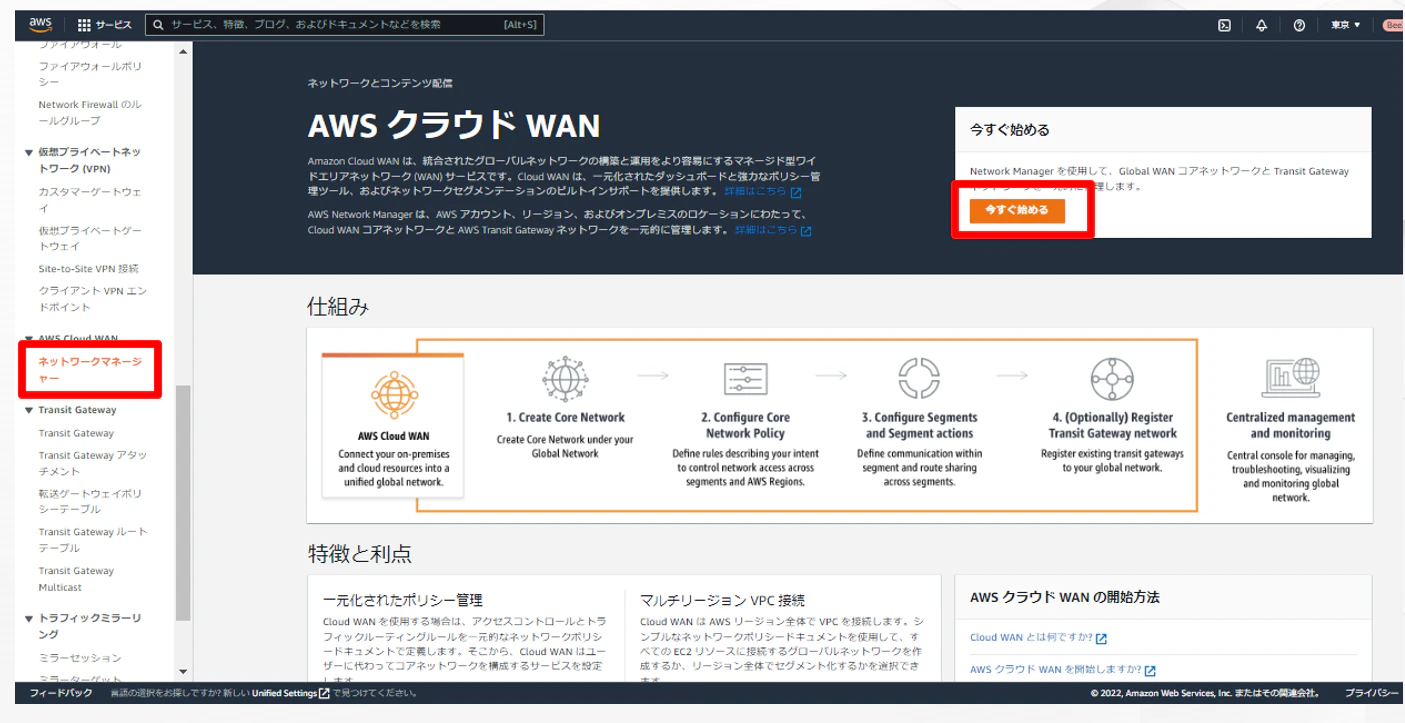Screen dimensions: 1405x723
Task: Click the AWS Cloud WAN globe icon in the diagram
Action: 392,397
